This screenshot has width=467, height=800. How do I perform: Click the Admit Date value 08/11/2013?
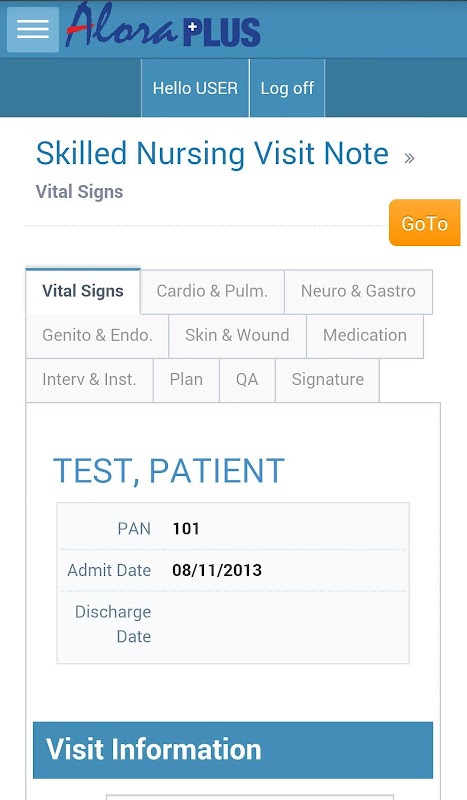pos(217,570)
